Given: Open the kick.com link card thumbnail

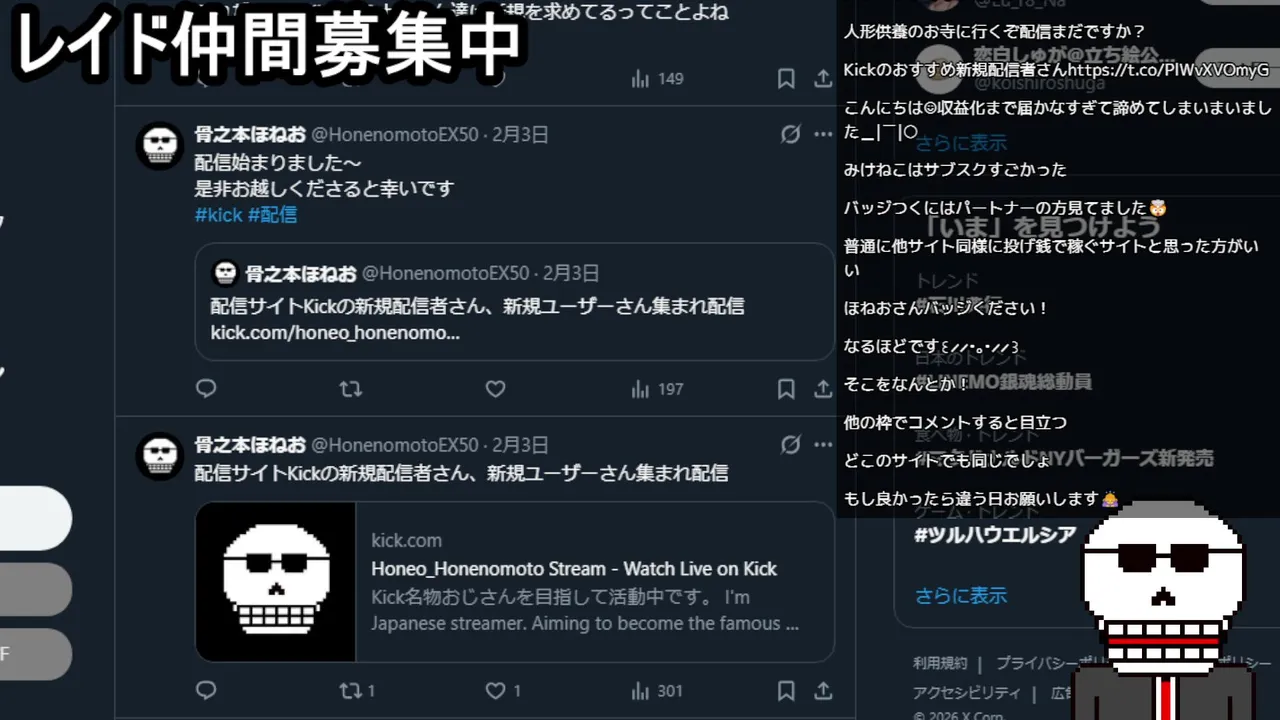Looking at the screenshot, I should [276, 582].
